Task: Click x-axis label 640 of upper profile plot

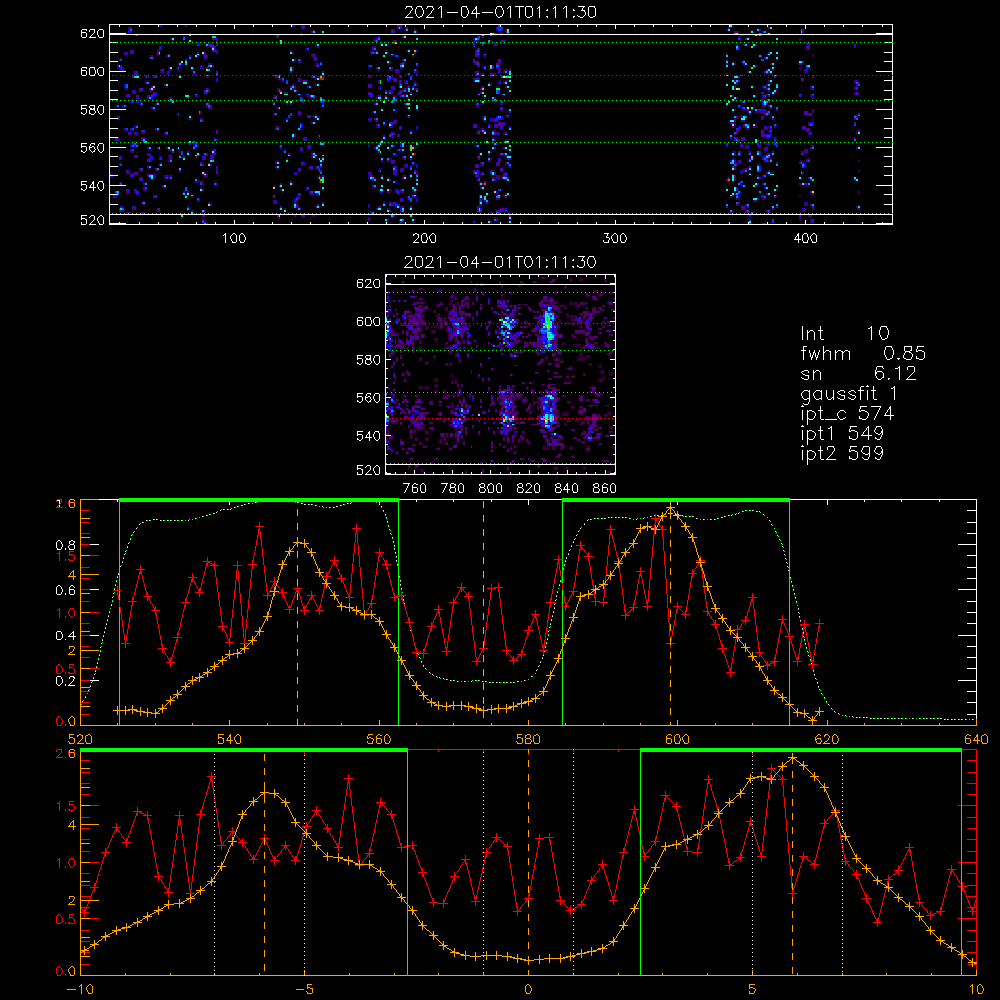Action: click(976, 739)
